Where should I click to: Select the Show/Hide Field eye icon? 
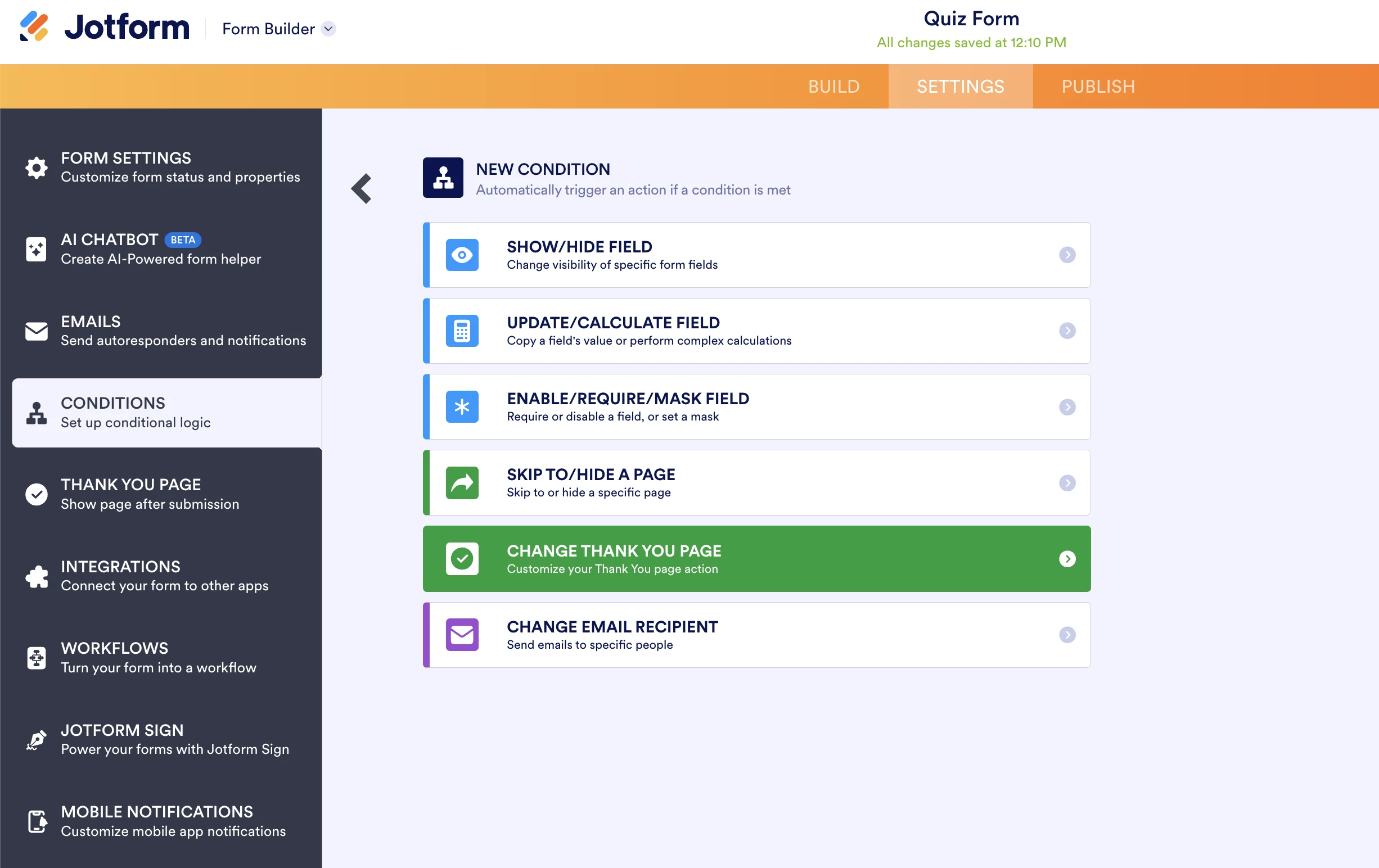pos(462,255)
